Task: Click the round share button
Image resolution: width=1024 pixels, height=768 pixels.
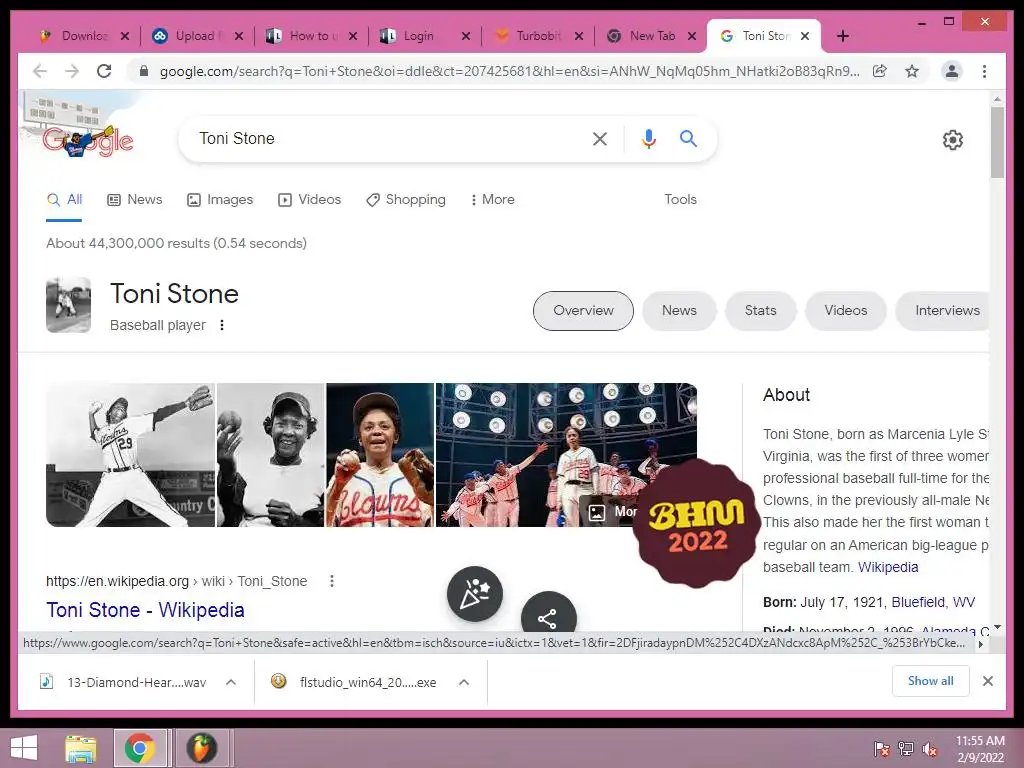Action: (x=549, y=613)
